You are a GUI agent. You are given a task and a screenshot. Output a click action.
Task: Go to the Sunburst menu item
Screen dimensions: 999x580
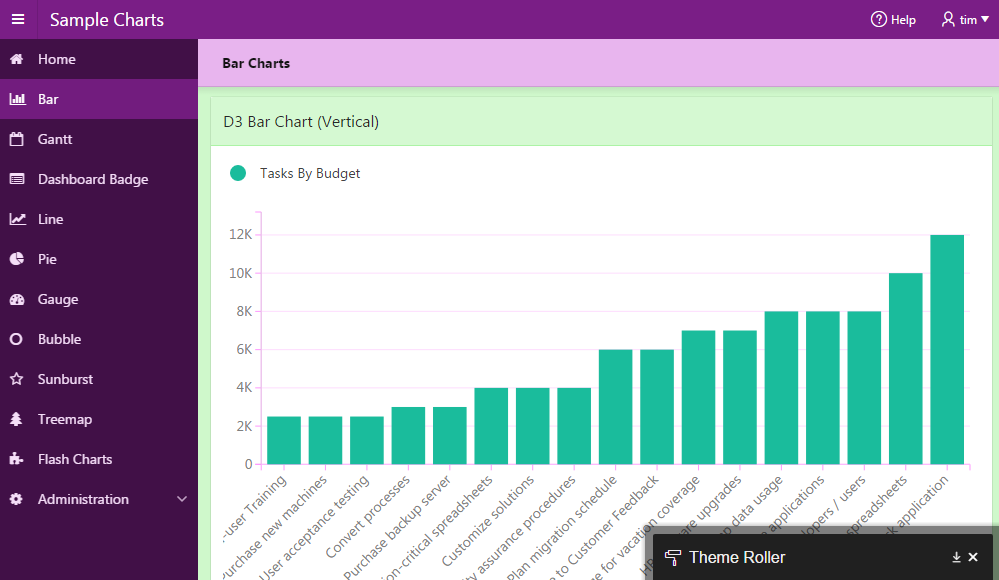tap(65, 379)
